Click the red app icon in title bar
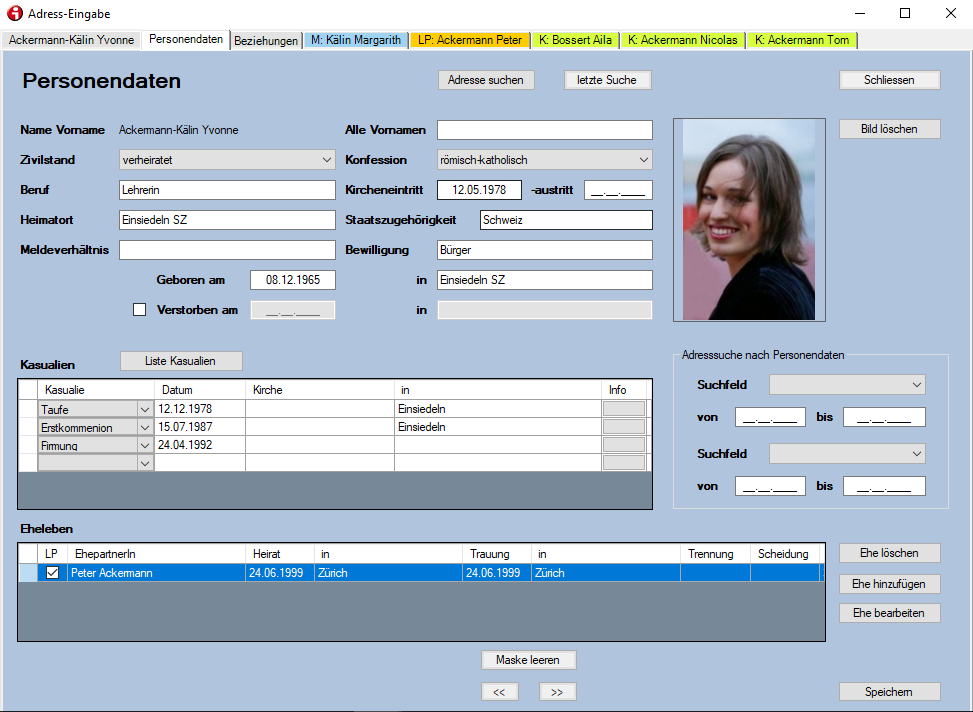Screen dimensions: 973x712 (13, 14)
